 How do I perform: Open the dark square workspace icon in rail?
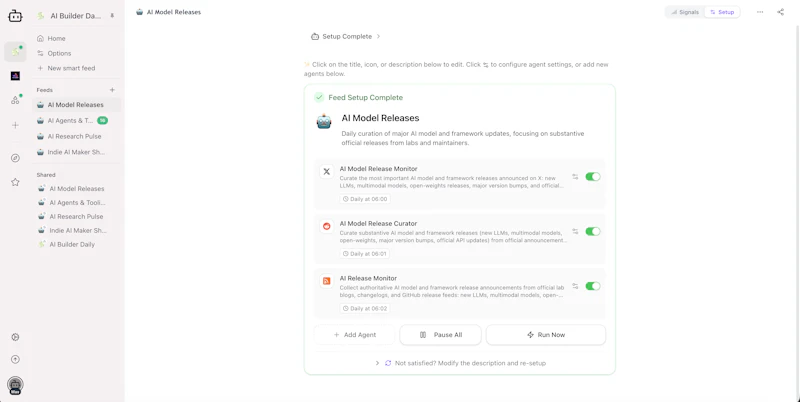(x=15, y=76)
